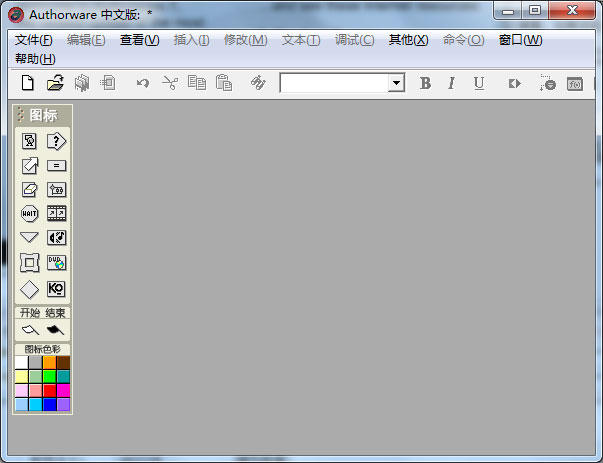The width and height of the screenshot is (603, 463).
Task: Click the Find toolbar icon
Action: click(x=258, y=83)
